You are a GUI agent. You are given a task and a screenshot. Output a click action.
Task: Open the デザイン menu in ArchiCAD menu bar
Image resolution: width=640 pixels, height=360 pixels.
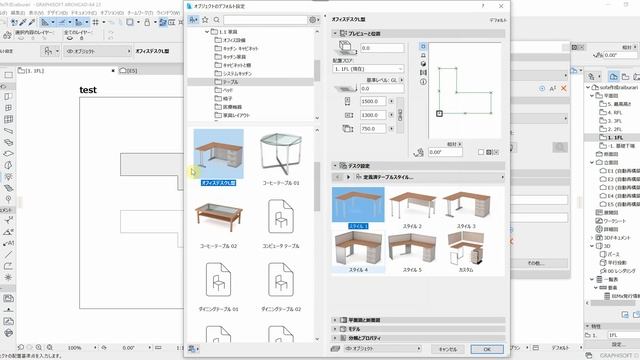point(57,13)
